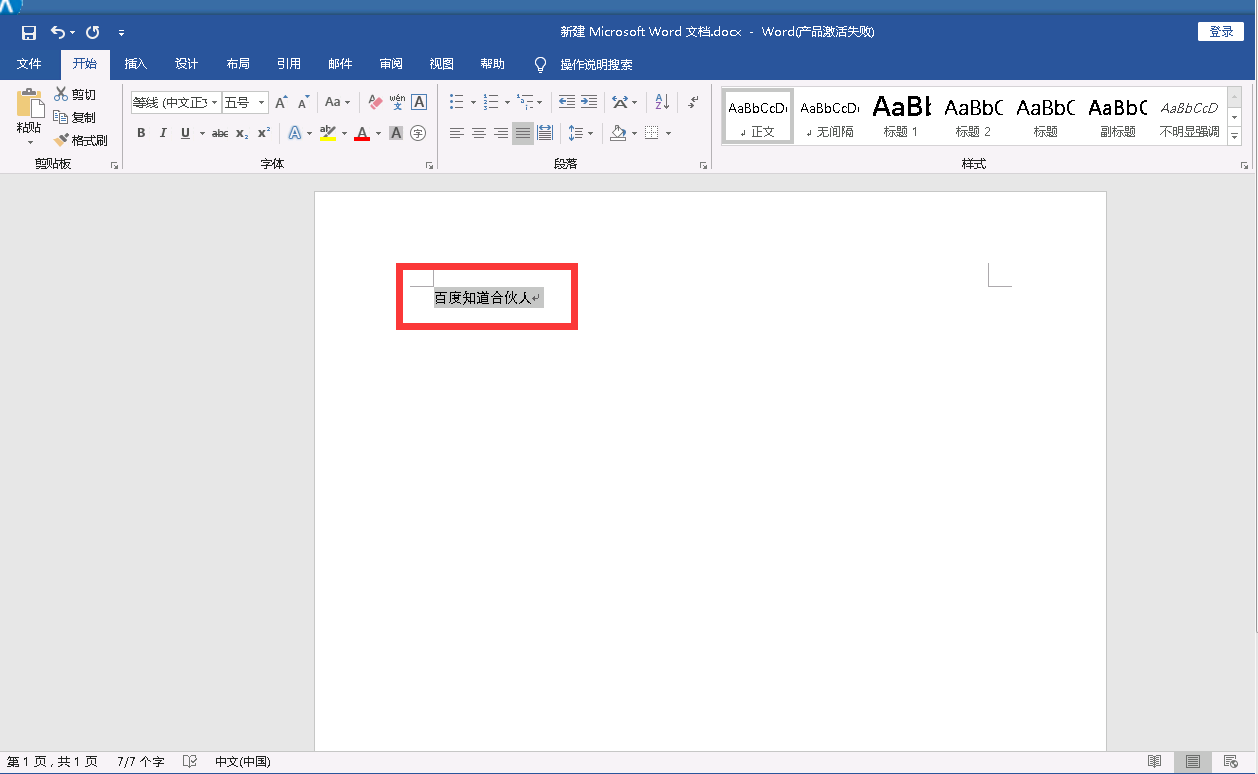Decrease paragraph indent
Screen dimensions: 1258x774
tap(567, 102)
